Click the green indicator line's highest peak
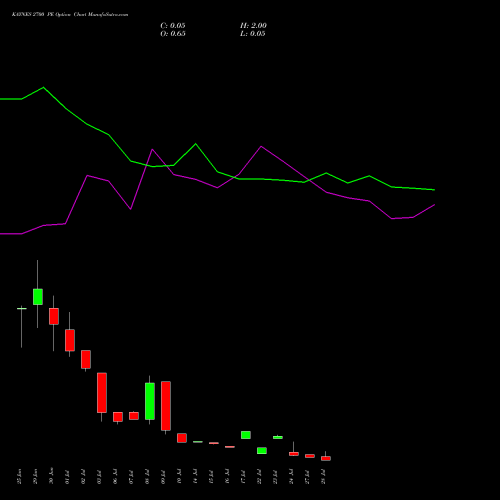Image resolution: width=500 pixels, height=500 pixels. pyautogui.click(x=44, y=87)
